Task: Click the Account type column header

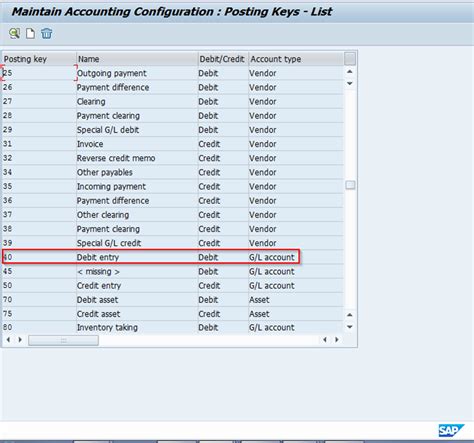Action: (x=296, y=59)
